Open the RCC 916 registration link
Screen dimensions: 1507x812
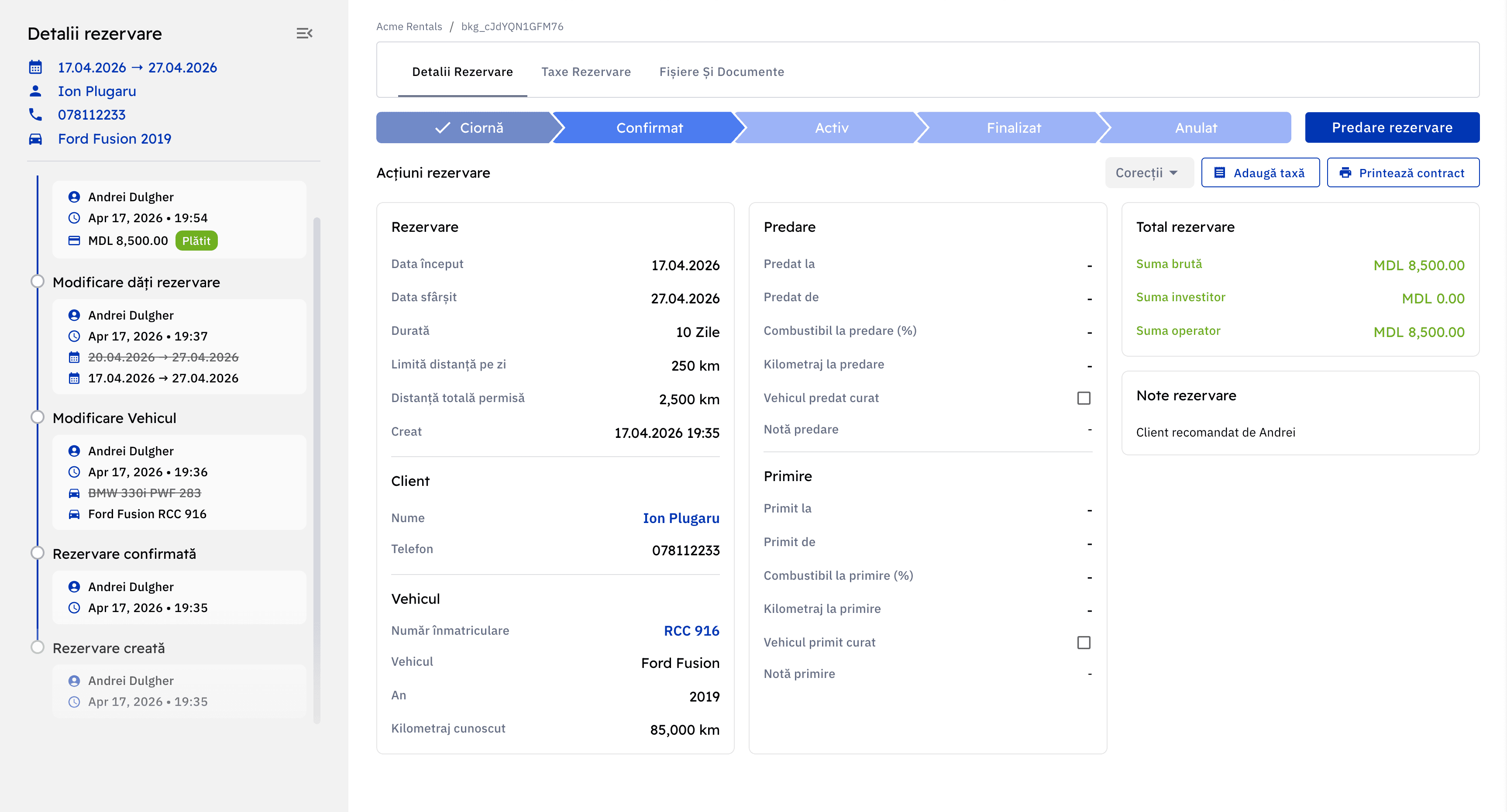click(691, 631)
